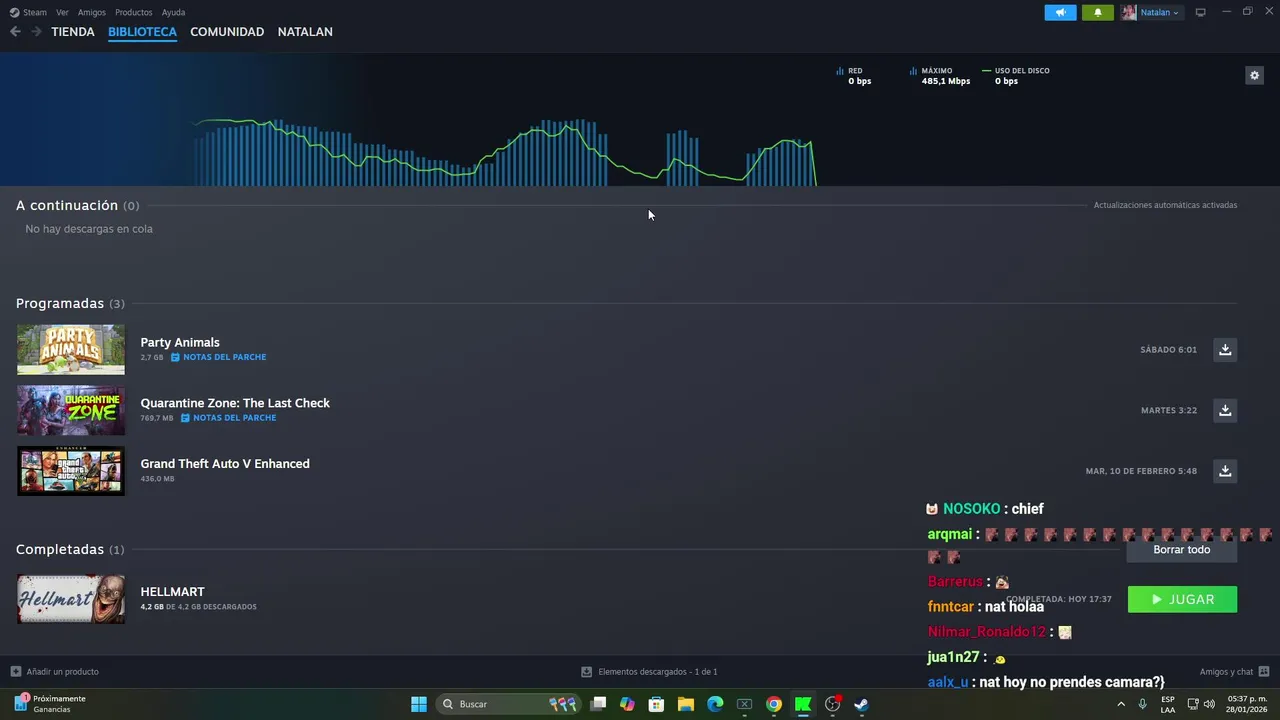Download Quarantine Zone update now

tap(1225, 410)
